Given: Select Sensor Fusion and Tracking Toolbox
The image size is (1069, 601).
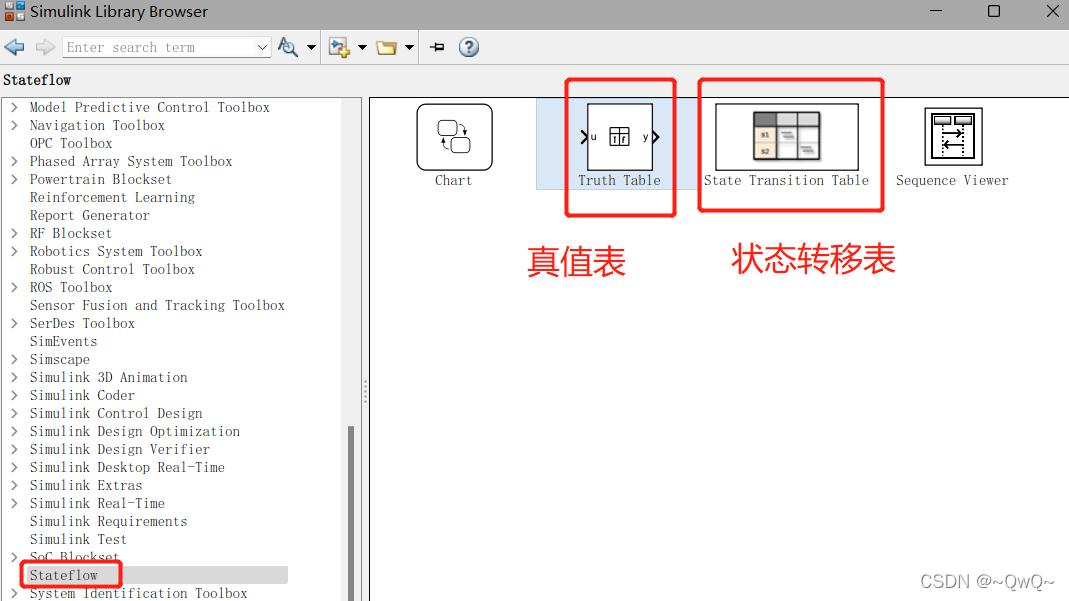Looking at the screenshot, I should [x=157, y=305].
